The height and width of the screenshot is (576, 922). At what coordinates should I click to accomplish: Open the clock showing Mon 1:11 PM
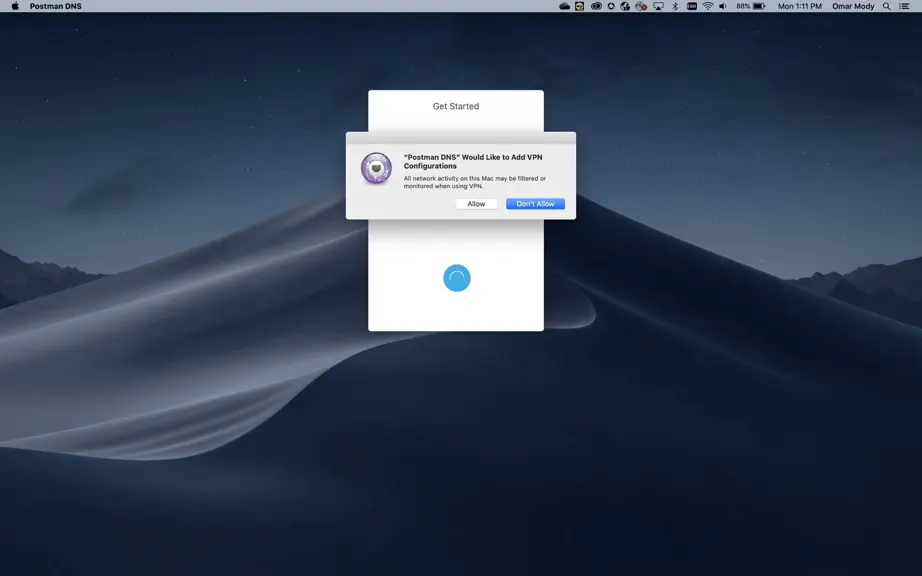(x=800, y=6)
